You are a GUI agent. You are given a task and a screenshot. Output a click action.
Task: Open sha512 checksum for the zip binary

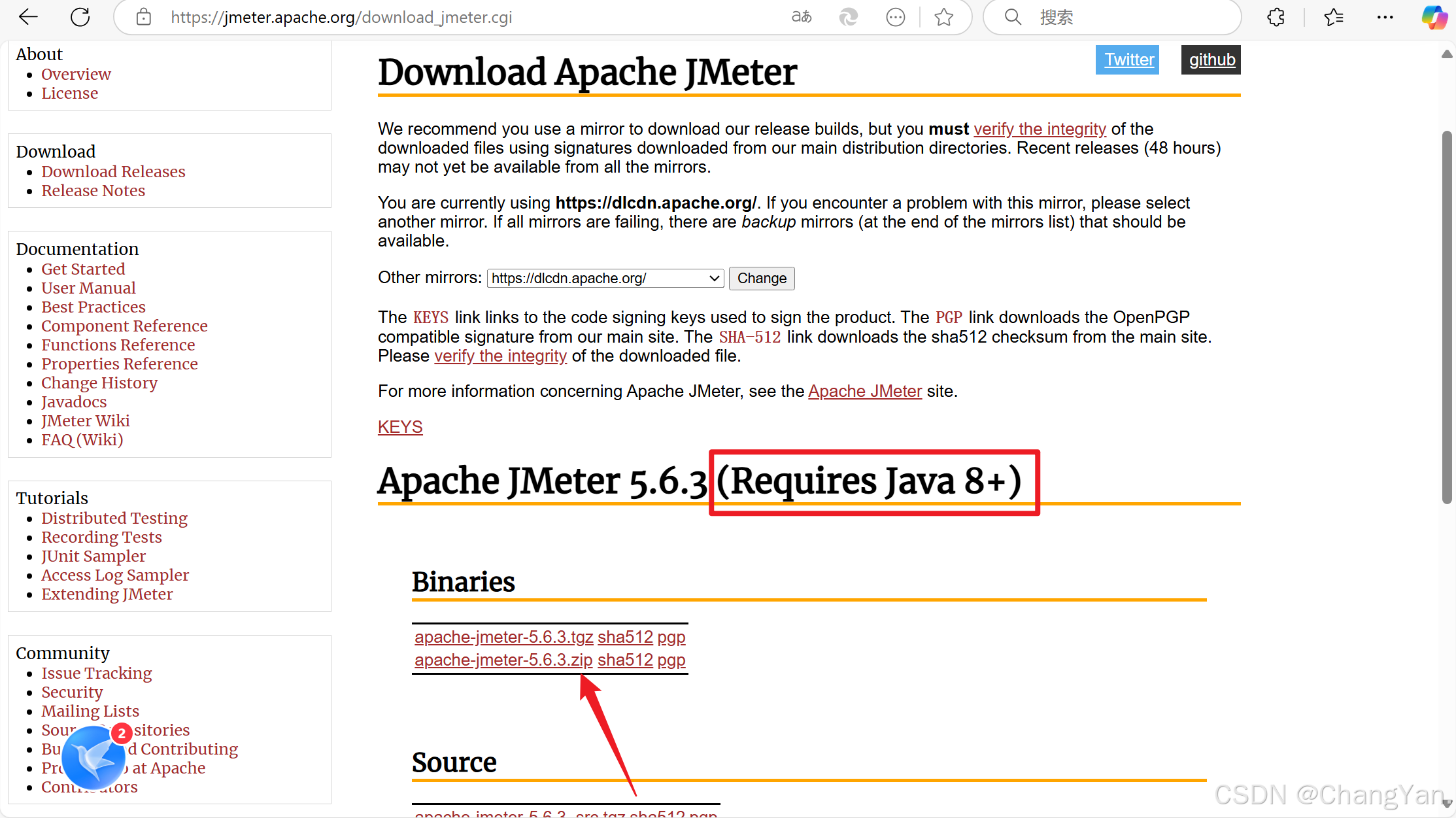tap(625, 660)
